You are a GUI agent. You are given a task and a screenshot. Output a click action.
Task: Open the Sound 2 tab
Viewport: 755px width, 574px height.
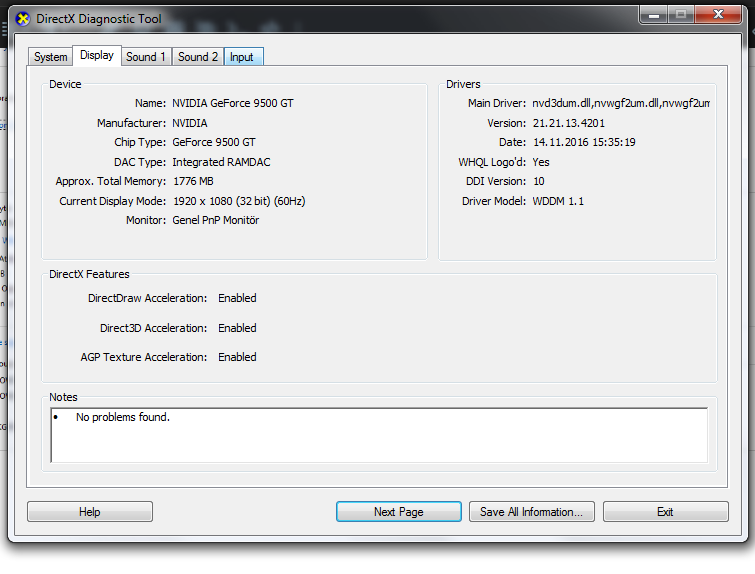point(198,57)
